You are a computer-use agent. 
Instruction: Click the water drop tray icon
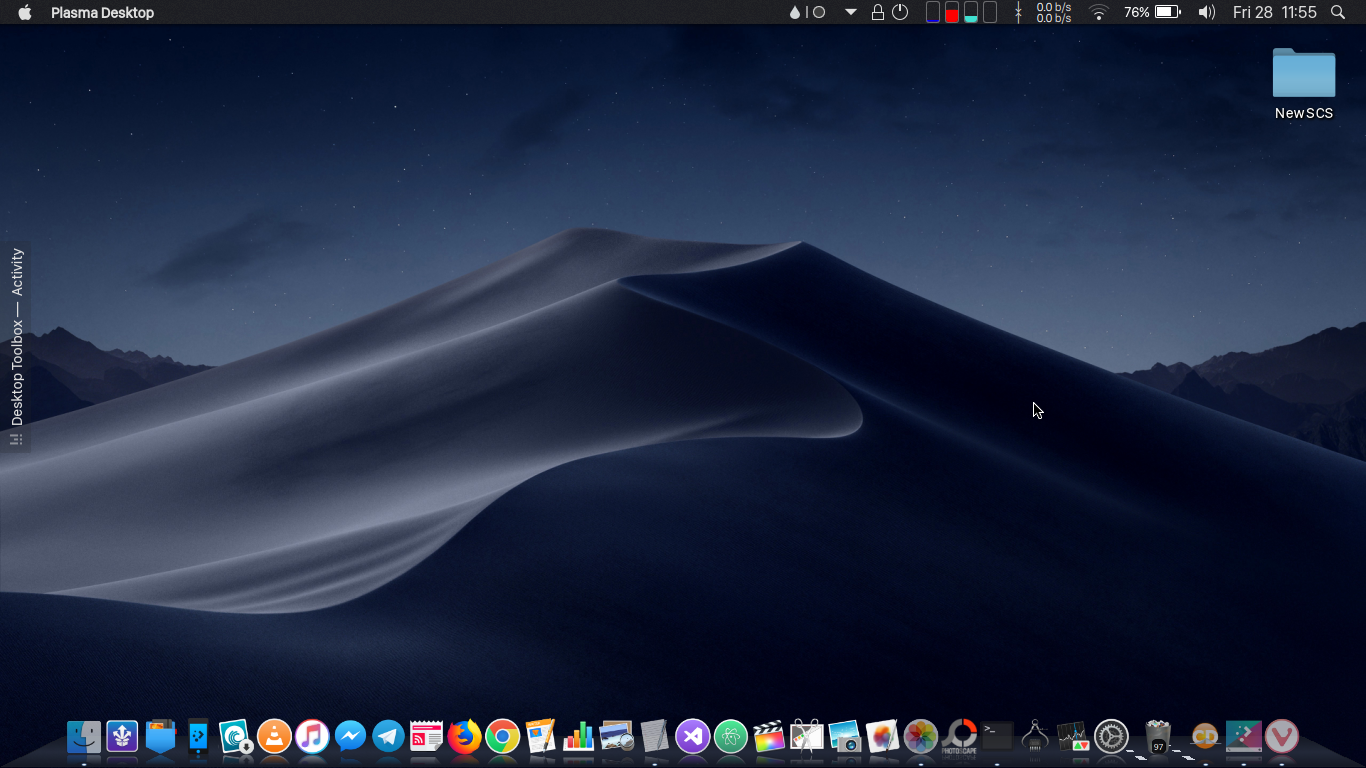coord(795,12)
